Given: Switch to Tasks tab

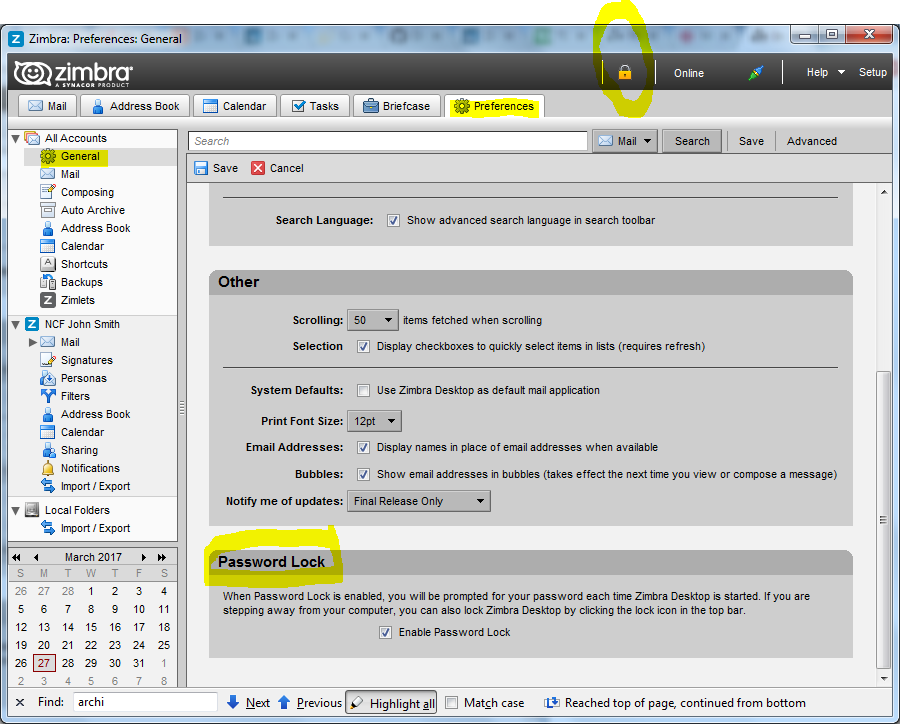Looking at the screenshot, I should [315, 106].
